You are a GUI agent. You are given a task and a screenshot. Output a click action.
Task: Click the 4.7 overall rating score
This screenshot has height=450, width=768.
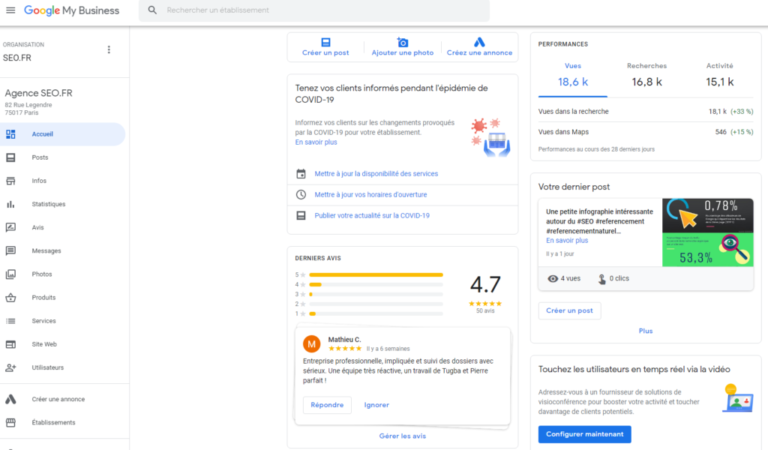[x=485, y=284]
